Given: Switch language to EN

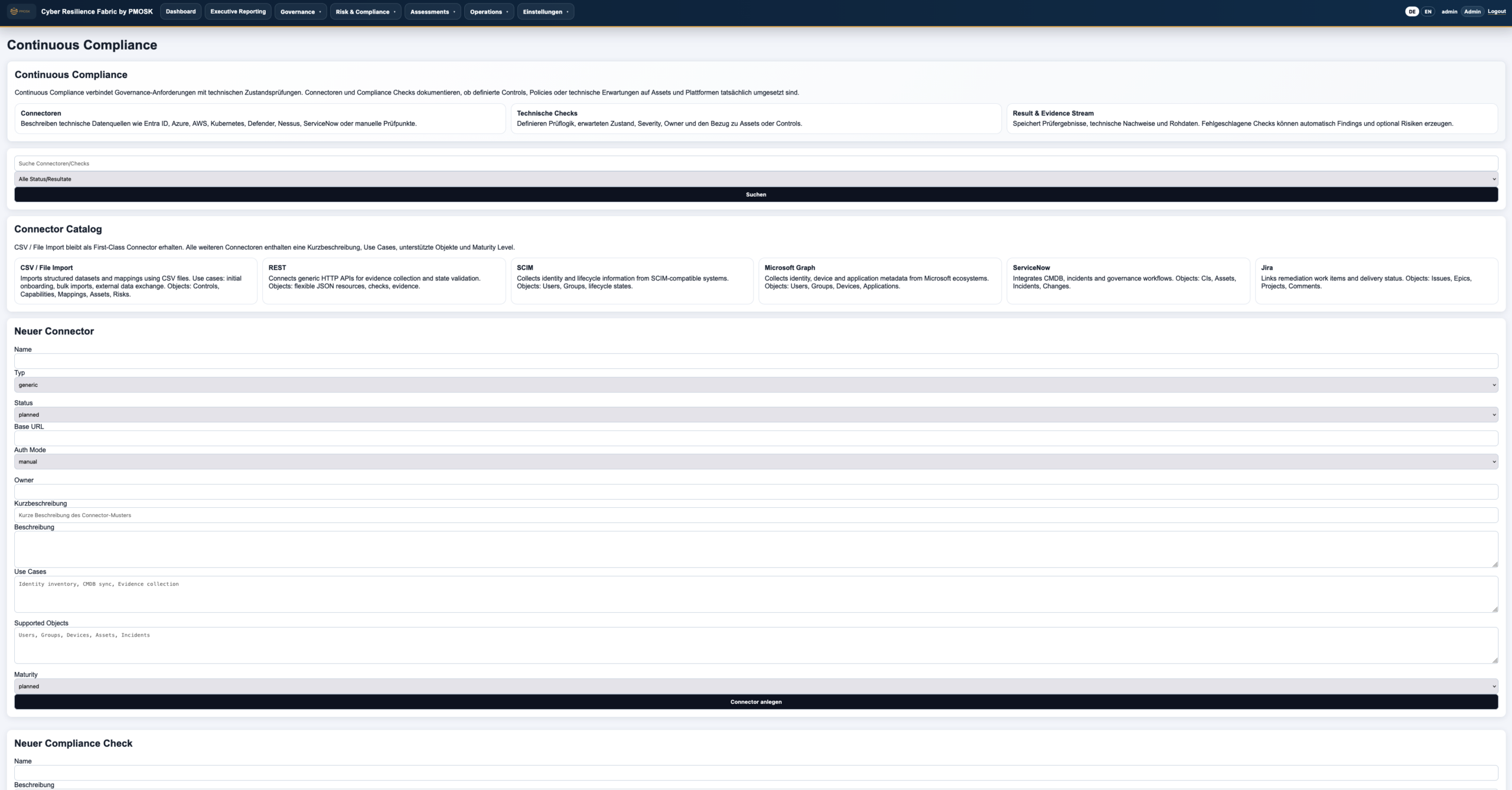Looking at the screenshot, I should coord(1428,11).
